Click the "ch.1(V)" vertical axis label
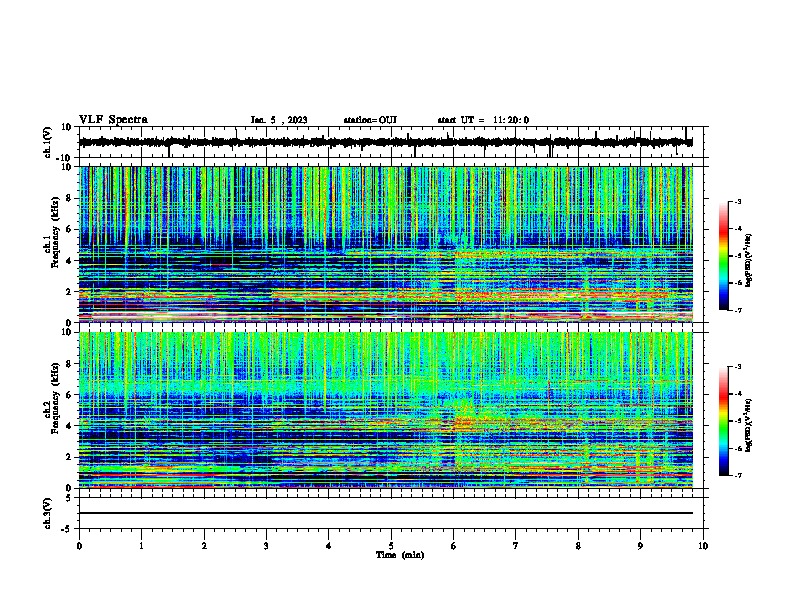 click(48, 142)
